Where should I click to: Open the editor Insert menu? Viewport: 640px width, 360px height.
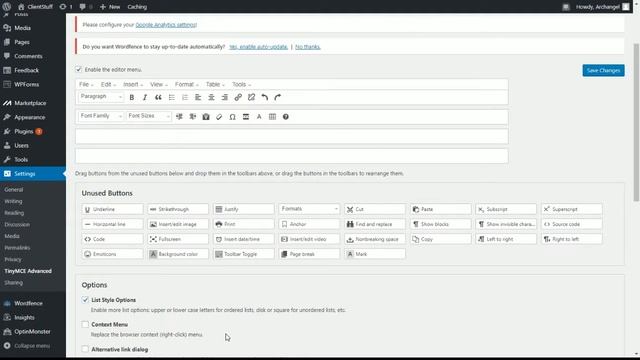tap(133, 84)
